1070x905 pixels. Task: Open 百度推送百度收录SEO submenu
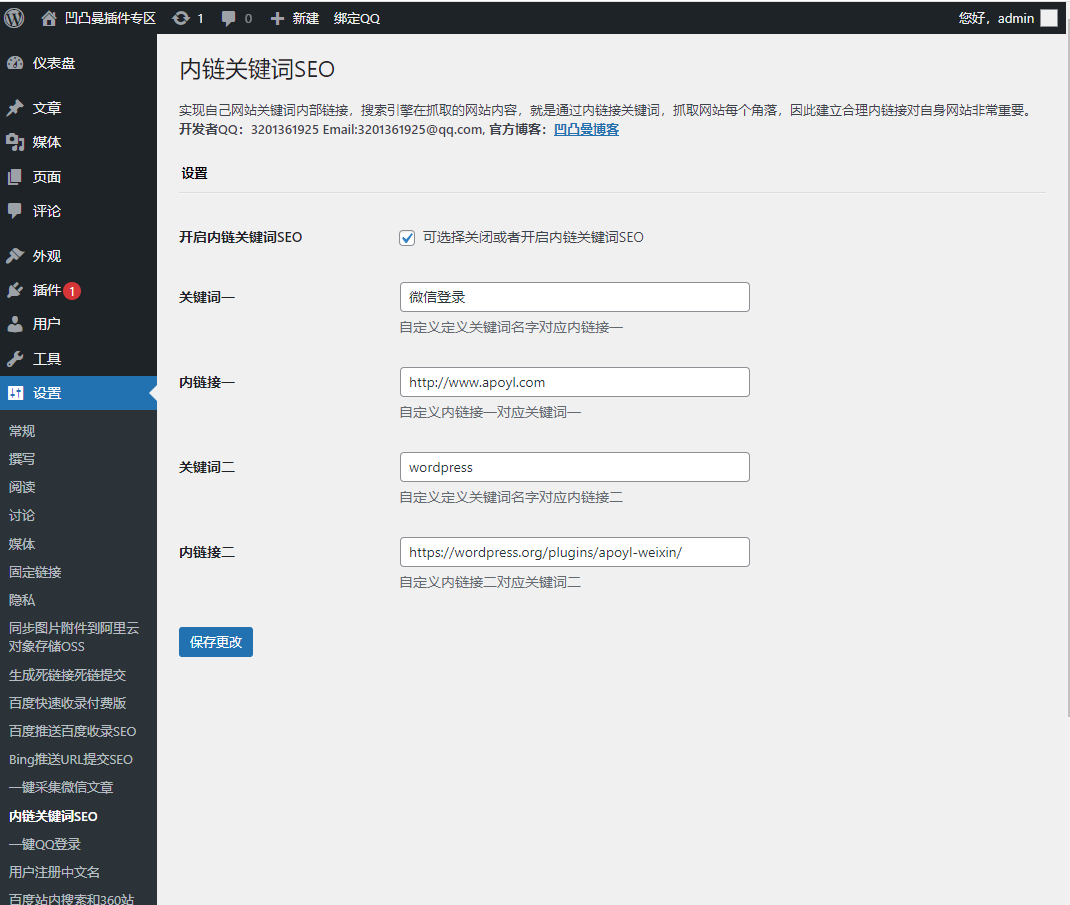(72, 731)
